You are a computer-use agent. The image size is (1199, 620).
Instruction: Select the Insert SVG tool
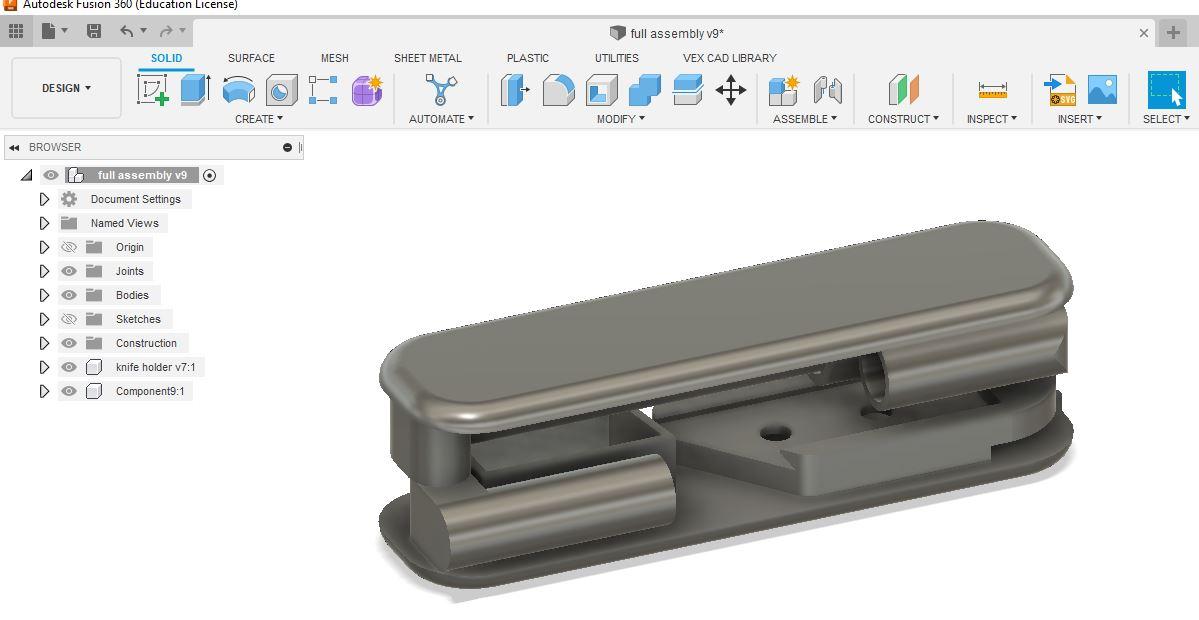[1059, 89]
